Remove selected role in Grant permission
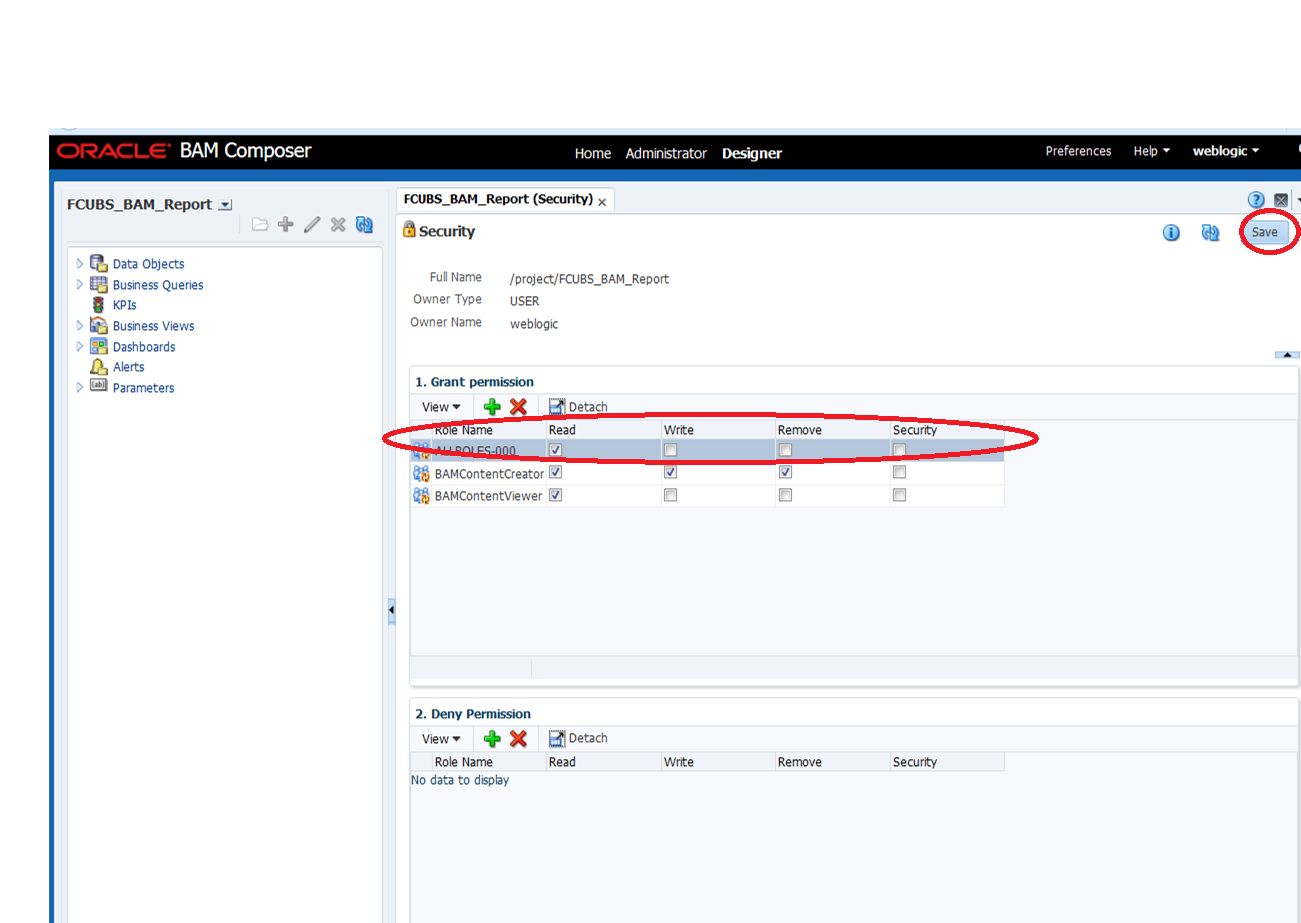This screenshot has width=1301, height=923. (x=518, y=407)
